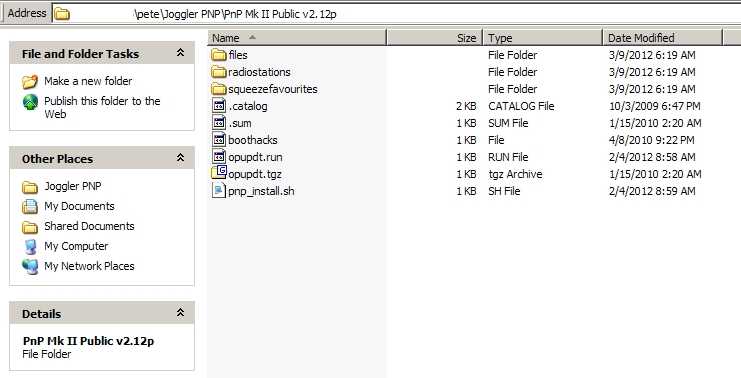Collapse the Other Places panel

(x=181, y=158)
